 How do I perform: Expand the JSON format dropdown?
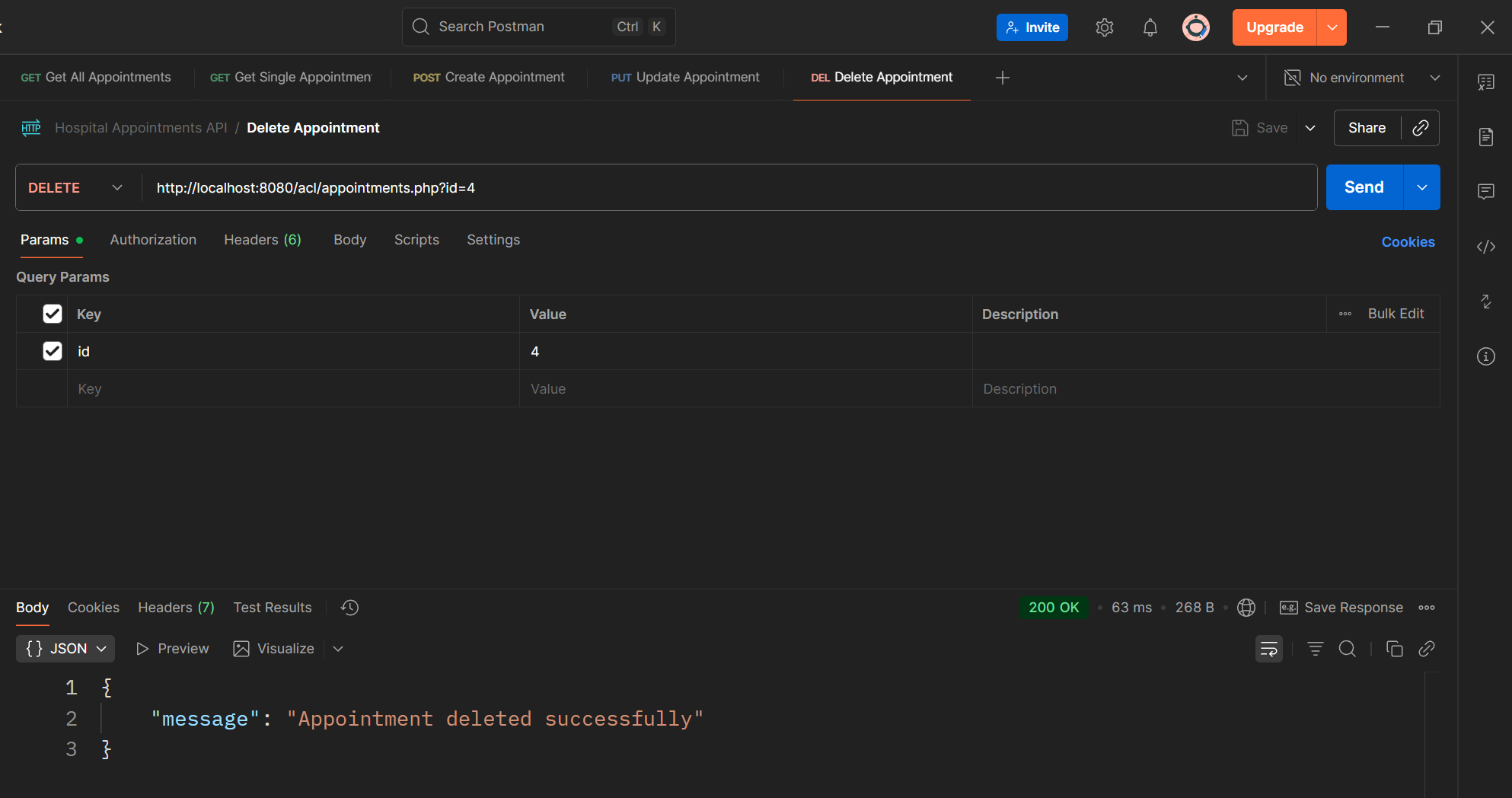(65, 649)
